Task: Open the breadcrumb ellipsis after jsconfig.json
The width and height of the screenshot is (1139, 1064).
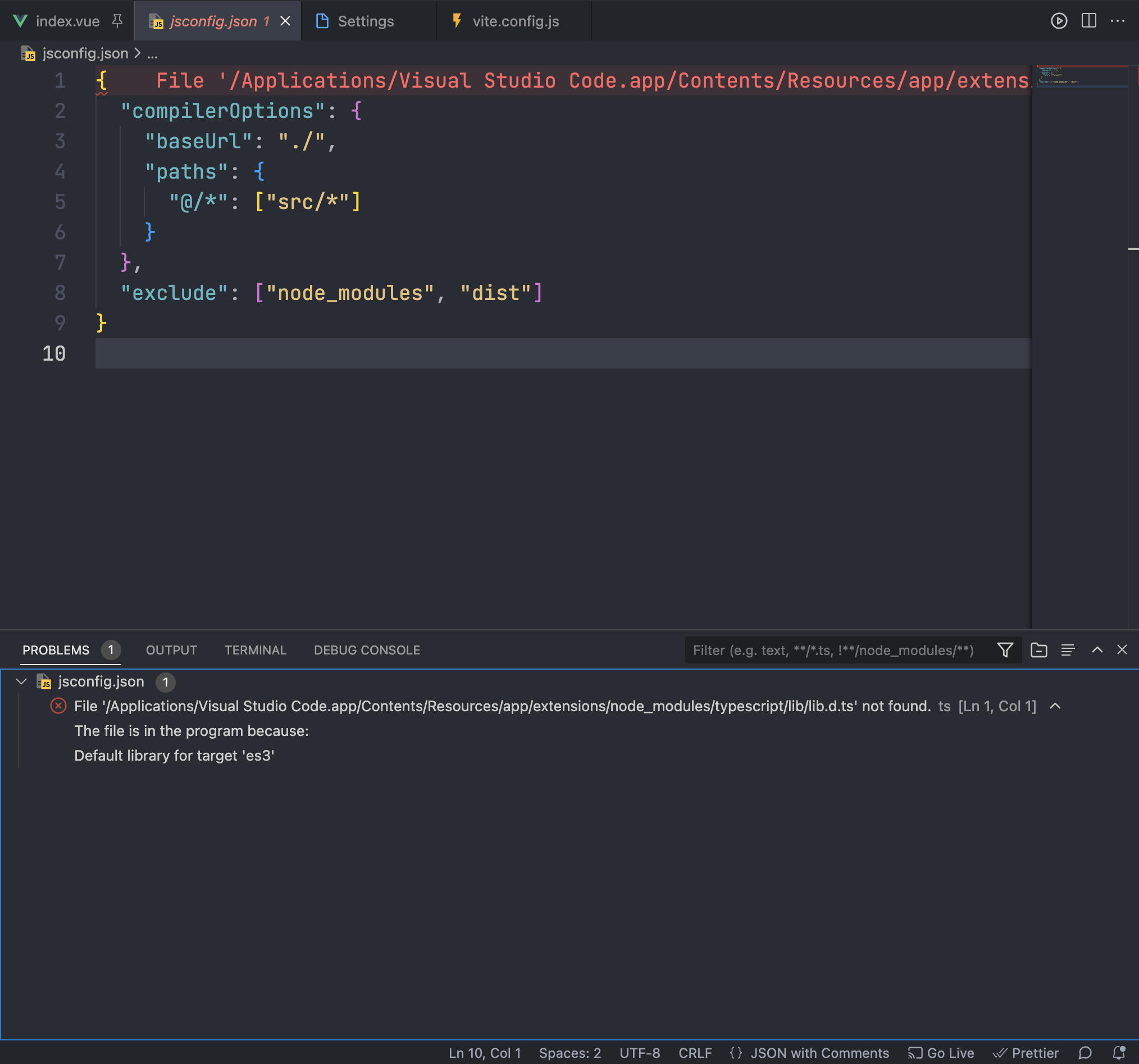Action: click(x=152, y=53)
